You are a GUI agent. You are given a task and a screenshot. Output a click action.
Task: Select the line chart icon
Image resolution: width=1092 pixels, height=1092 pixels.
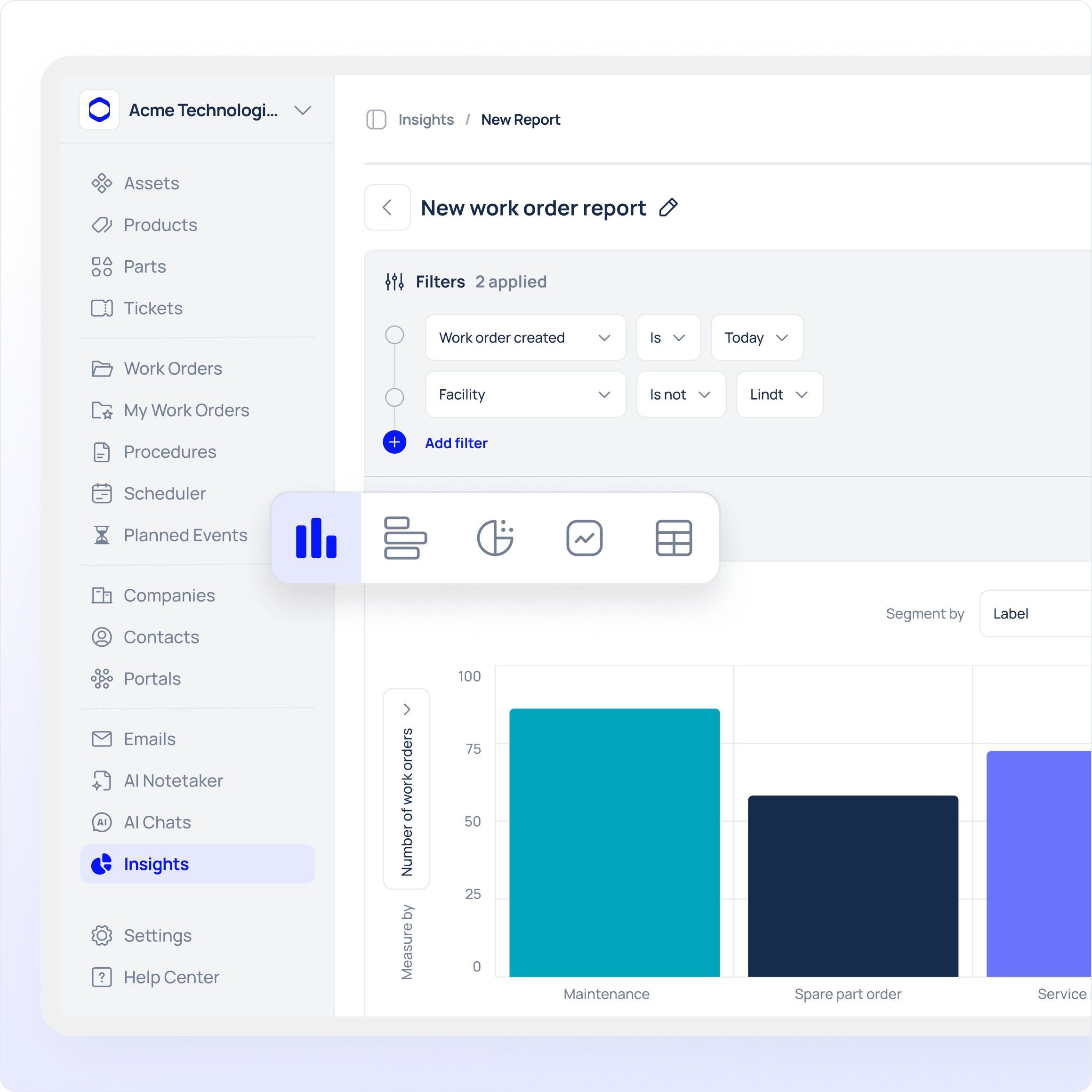[x=585, y=538]
